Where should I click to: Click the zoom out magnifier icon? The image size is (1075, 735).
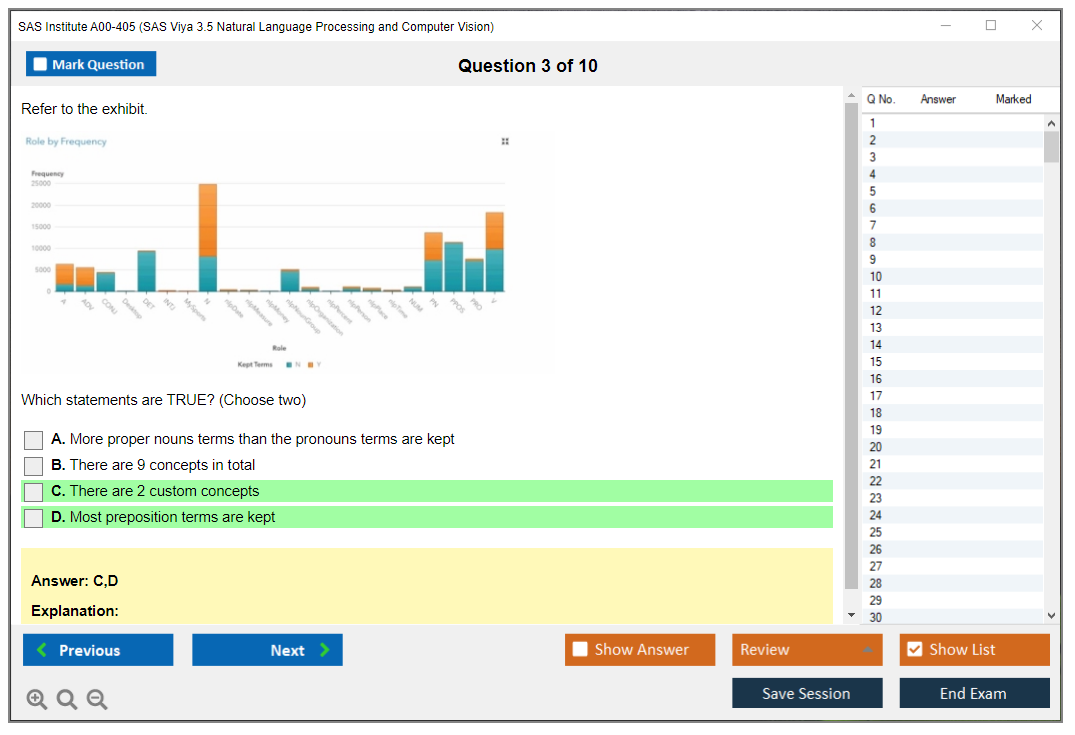coord(97,699)
